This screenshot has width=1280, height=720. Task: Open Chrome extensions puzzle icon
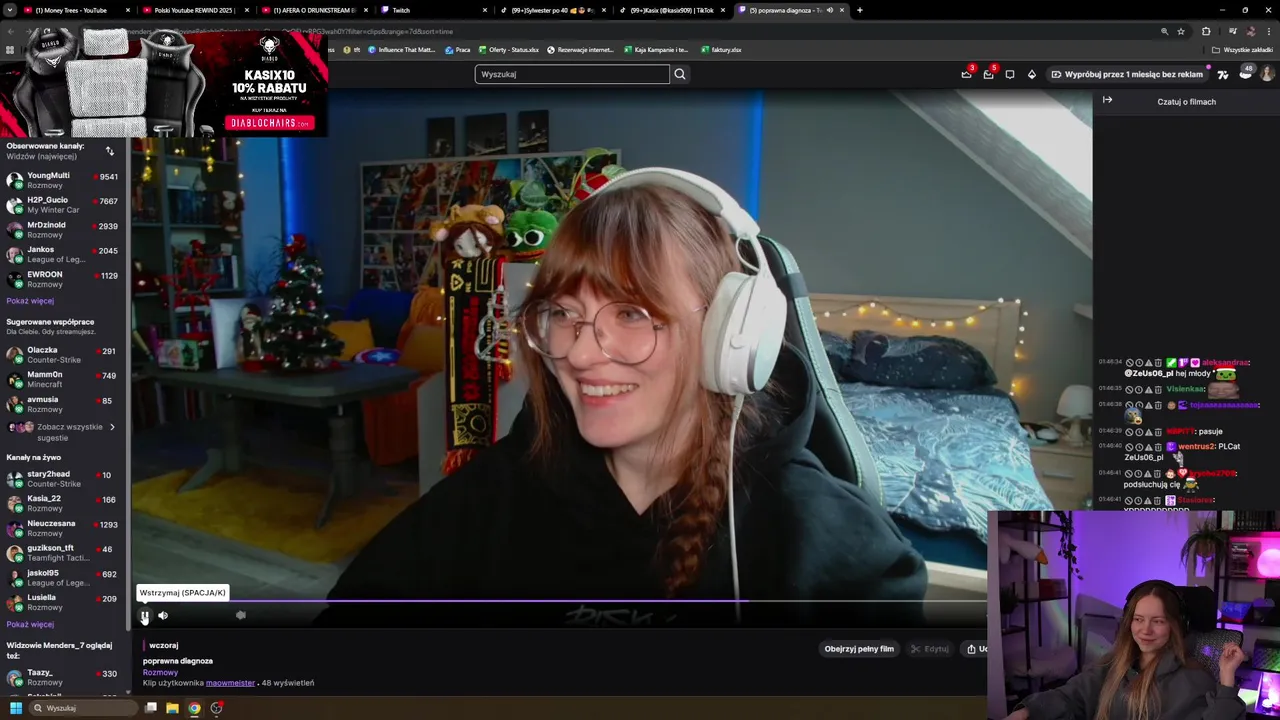1206,31
